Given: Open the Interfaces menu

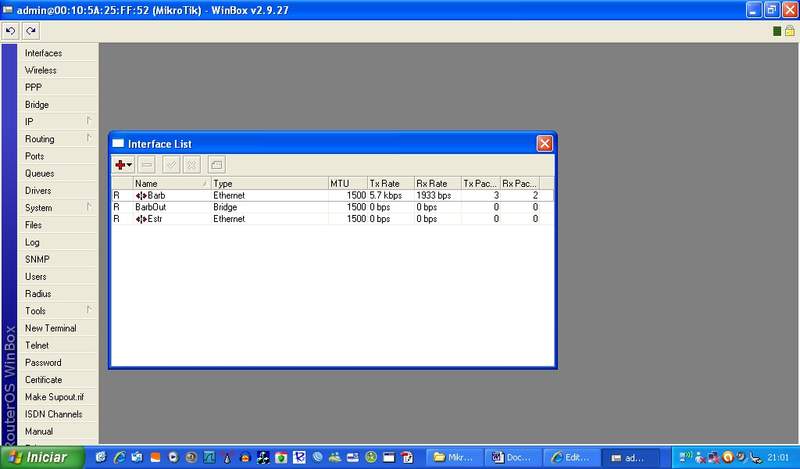Looking at the screenshot, I should [43, 53].
